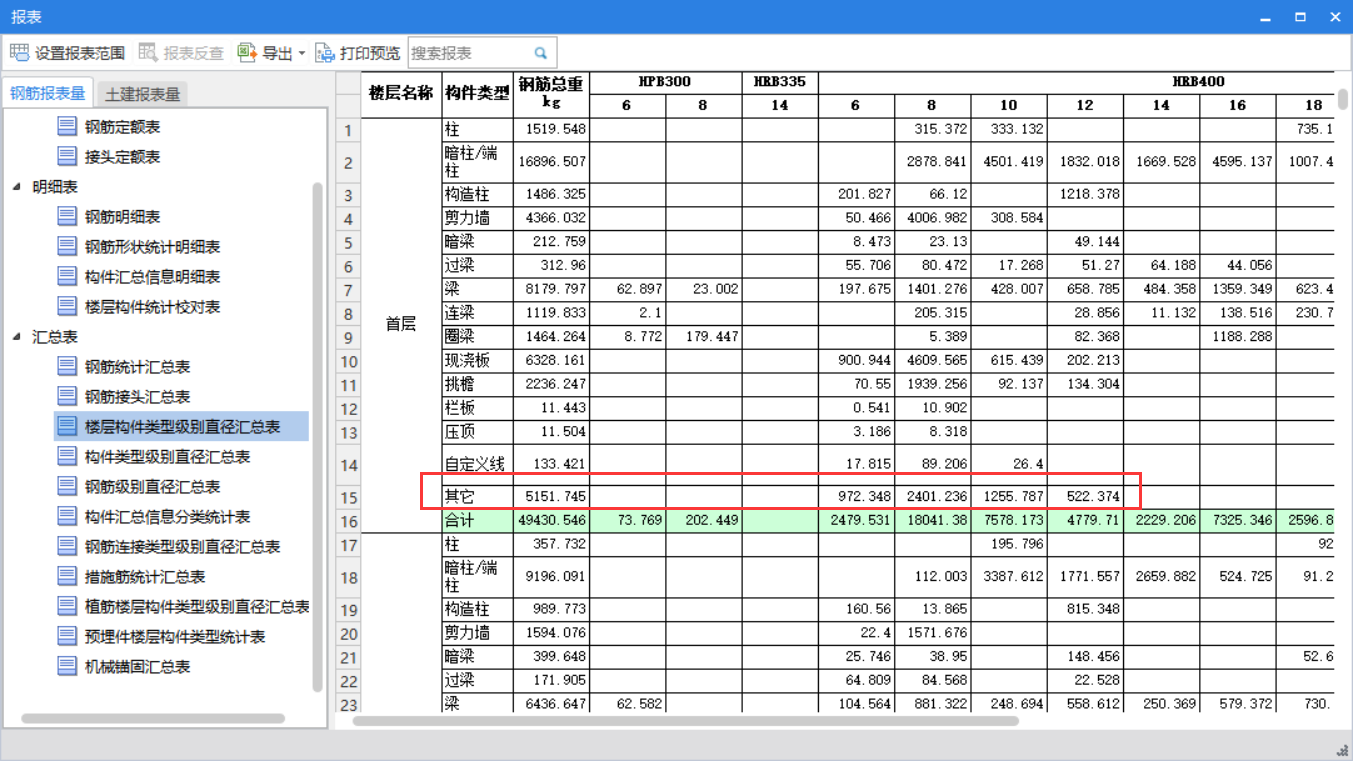Click the 首层 floor name cell
The image size is (1353, 761).
pyautogui.click(x=401, y=324)
